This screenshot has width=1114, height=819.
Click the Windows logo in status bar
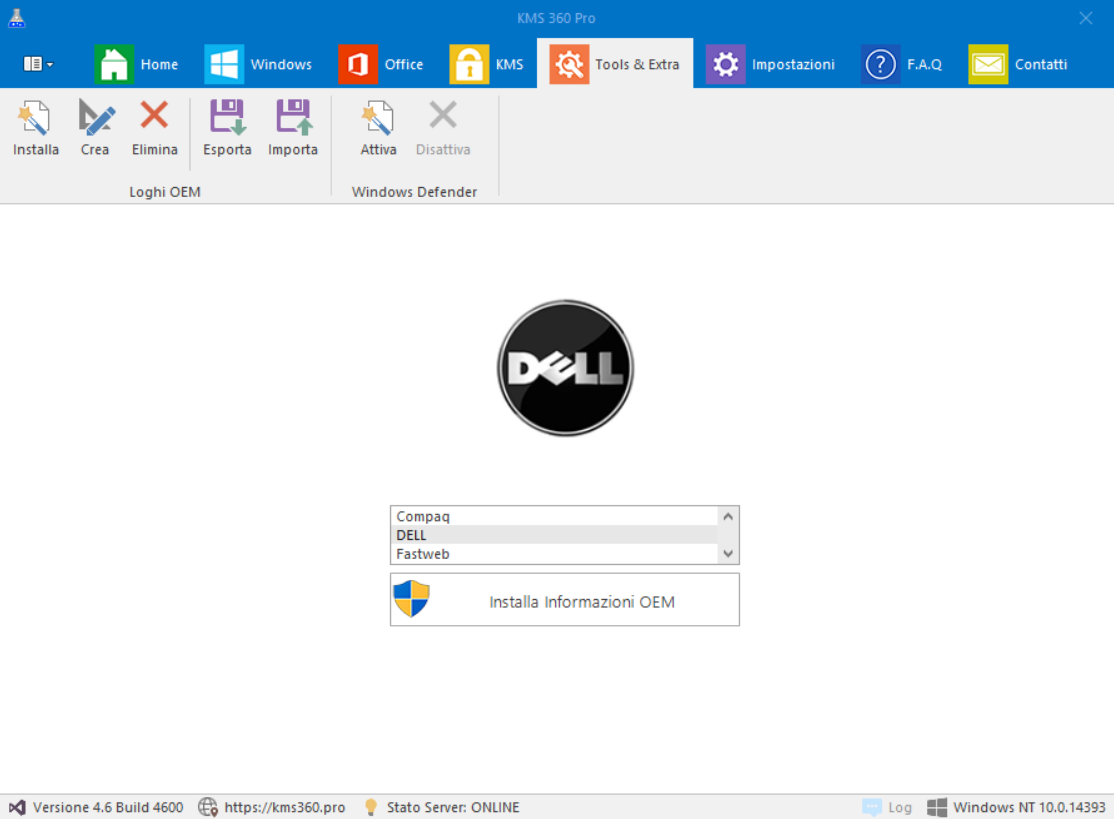pyautogui.click(x=936, y=807)
